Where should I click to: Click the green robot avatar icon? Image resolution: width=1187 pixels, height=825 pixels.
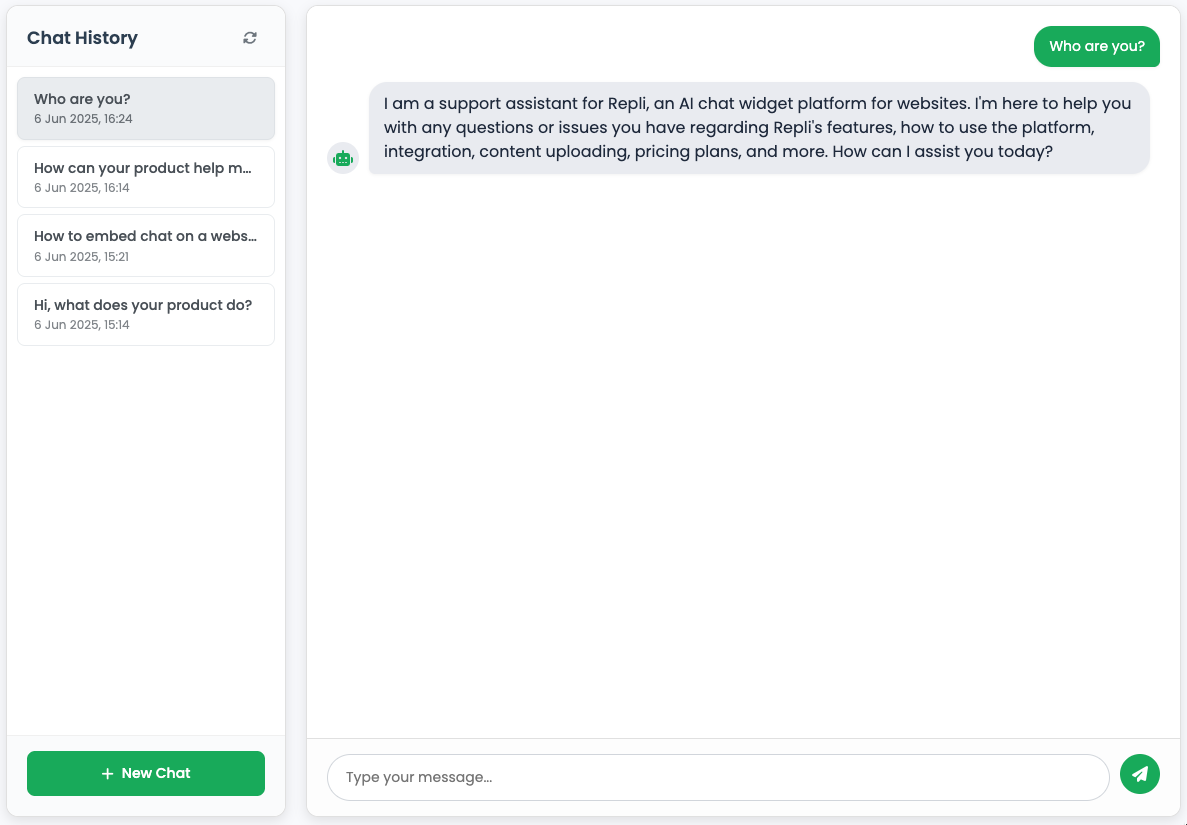[x=343, y=158]
